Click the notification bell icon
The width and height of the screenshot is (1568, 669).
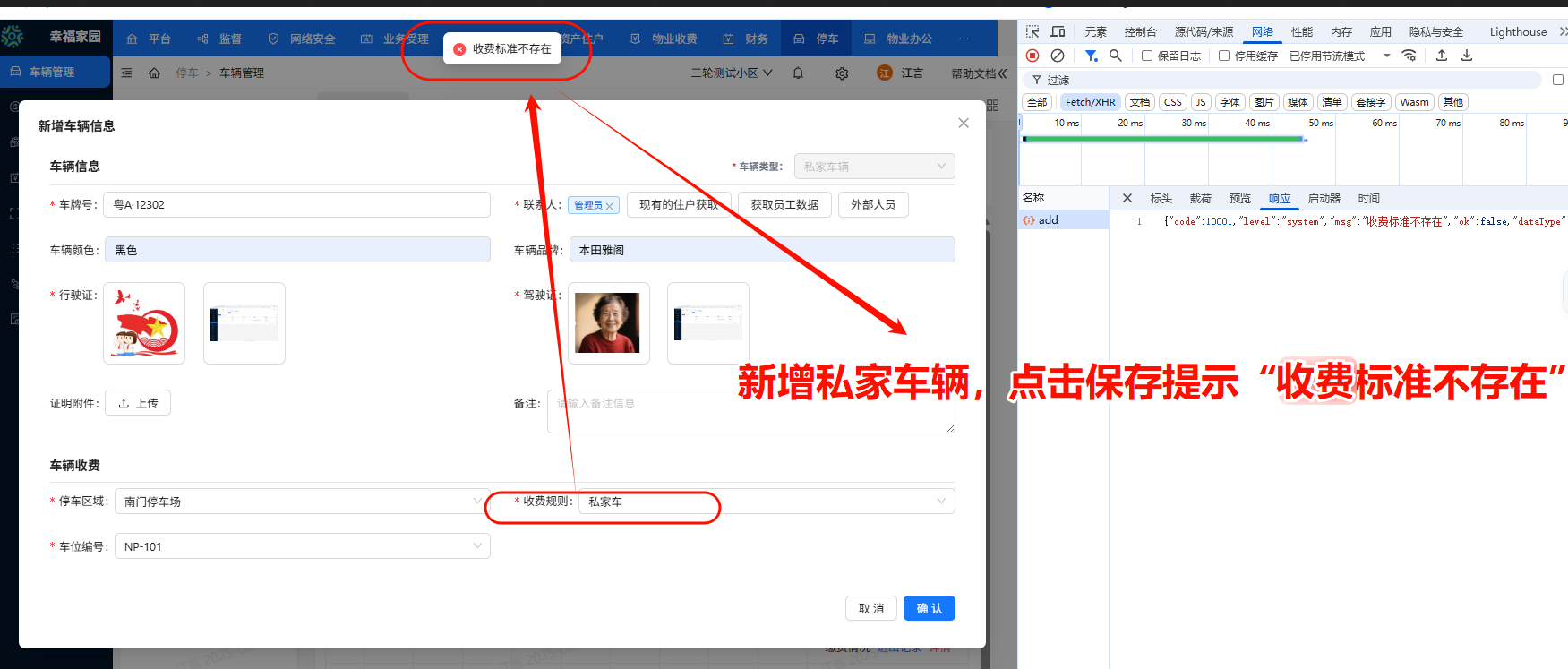pos(798,73)
